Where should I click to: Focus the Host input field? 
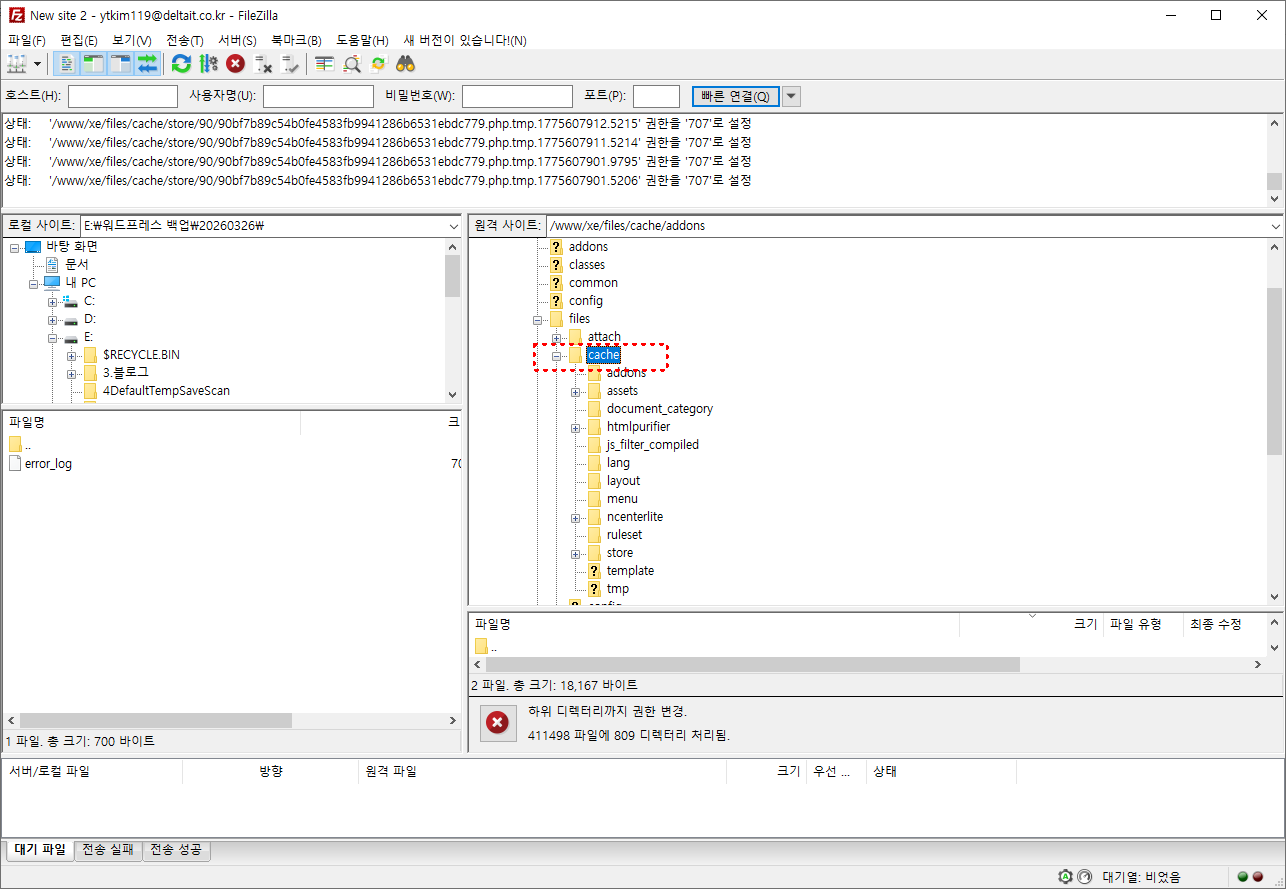(x=123, y=96)
